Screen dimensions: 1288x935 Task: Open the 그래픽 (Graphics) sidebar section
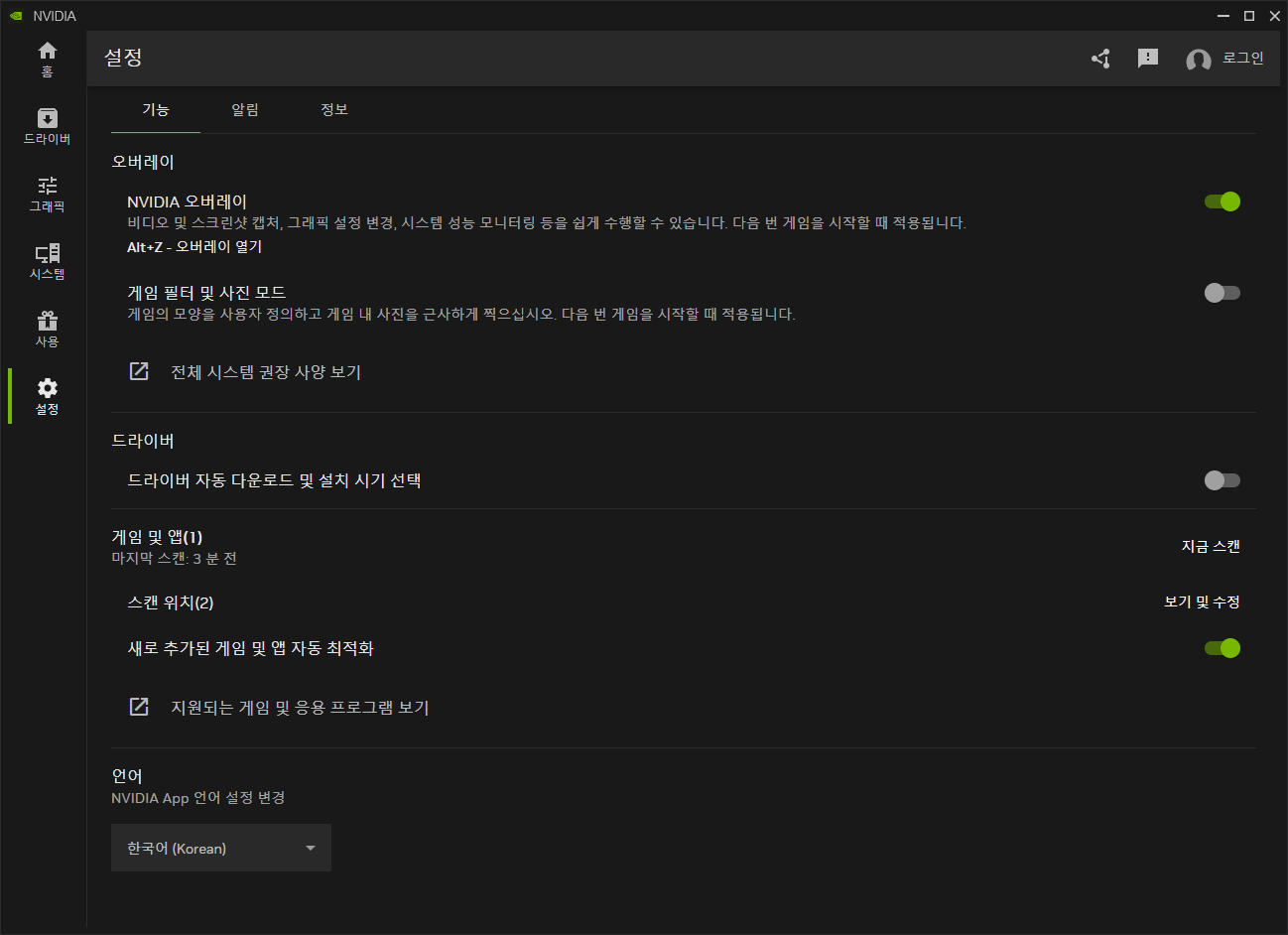(x=47, y=195)
